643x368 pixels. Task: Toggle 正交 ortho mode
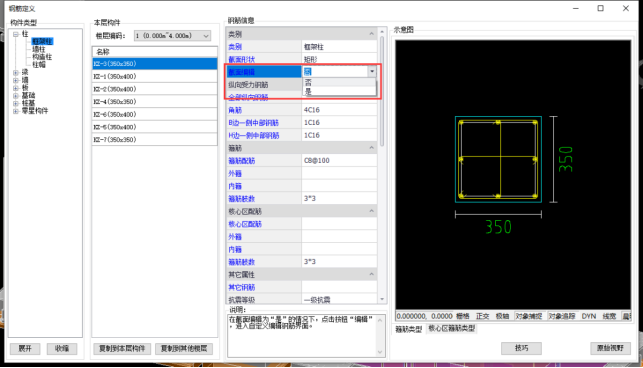[483, 316]
